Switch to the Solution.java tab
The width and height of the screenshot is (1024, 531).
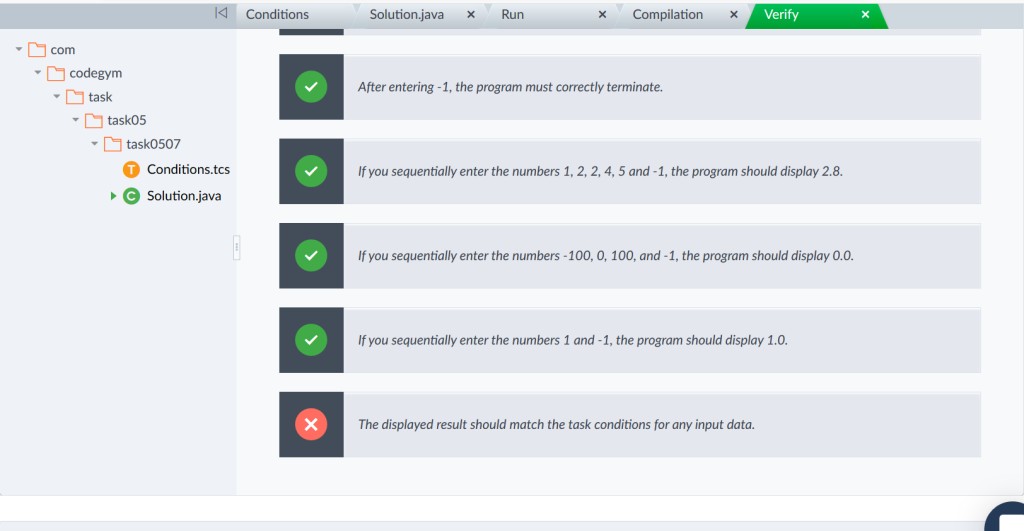pyautogui.click(x=407, y=14)
